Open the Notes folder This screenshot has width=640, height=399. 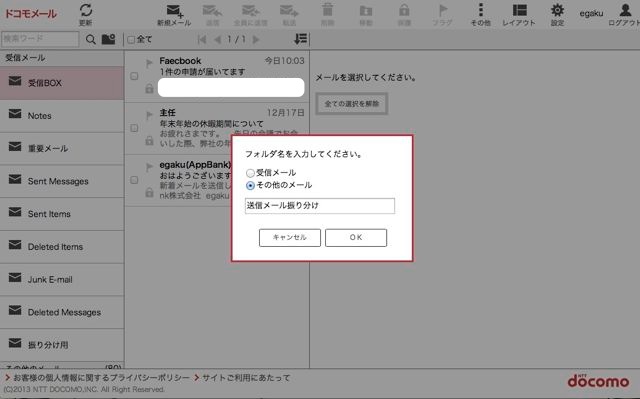pyautogui.click(x=62, y=116)
